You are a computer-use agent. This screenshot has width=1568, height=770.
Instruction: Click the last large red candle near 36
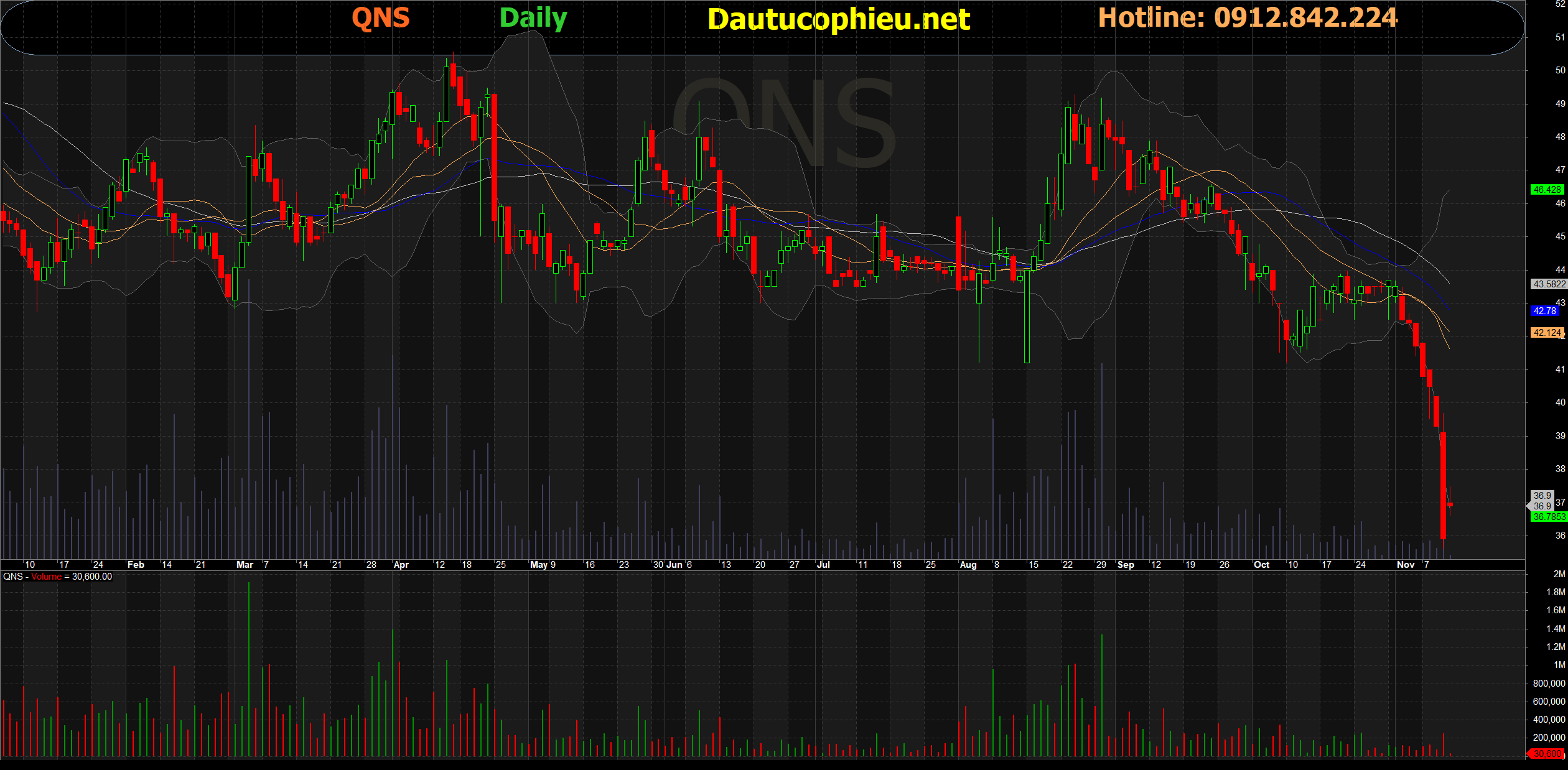pyautogui.click(x=1443, y=485)
